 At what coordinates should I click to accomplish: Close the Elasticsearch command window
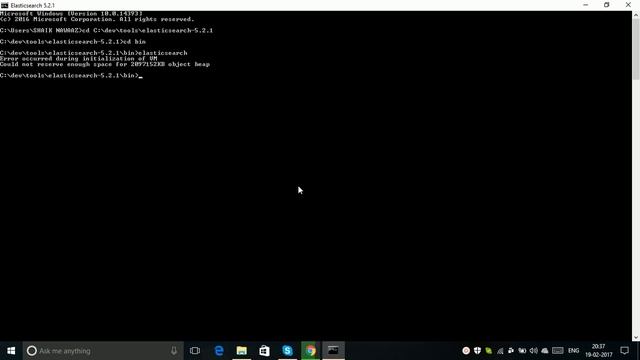tap(628, 5)
